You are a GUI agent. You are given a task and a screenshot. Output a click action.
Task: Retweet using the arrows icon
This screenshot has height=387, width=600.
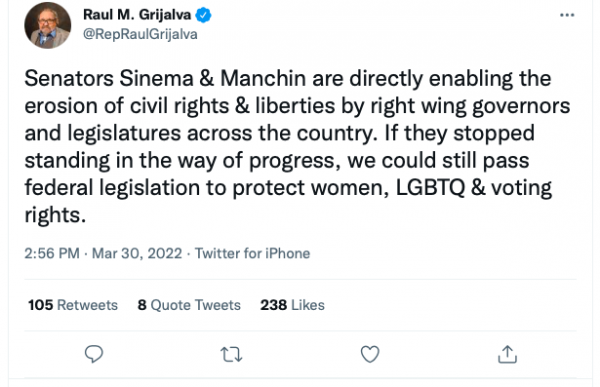(x=232, y=354)
